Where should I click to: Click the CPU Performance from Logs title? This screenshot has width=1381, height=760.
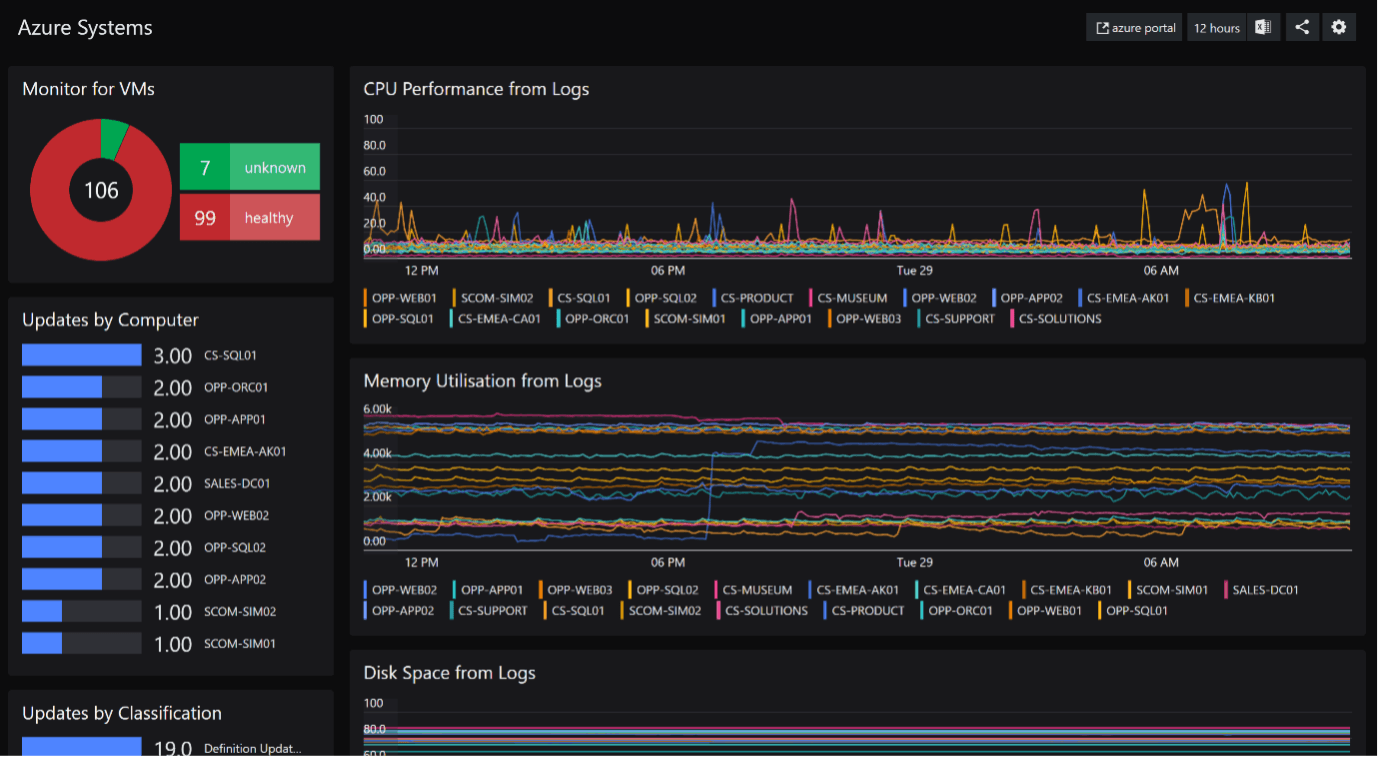[x=476, y=89]
